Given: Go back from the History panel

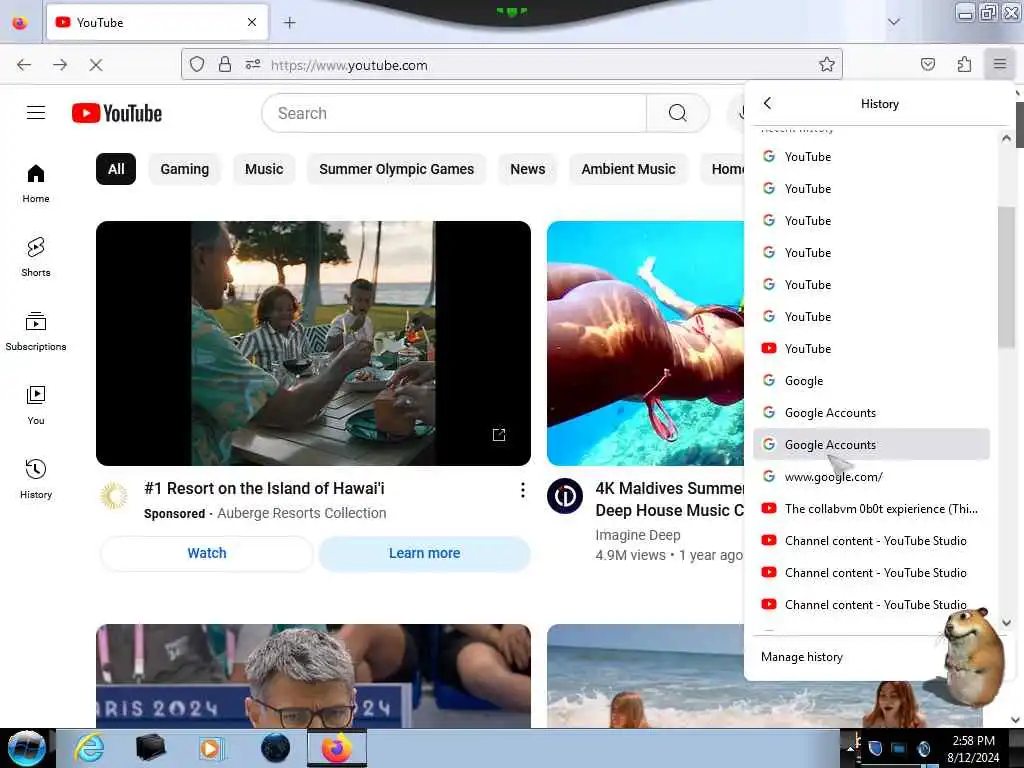Looking at the screenshot, I should click(x=767, y=103).
